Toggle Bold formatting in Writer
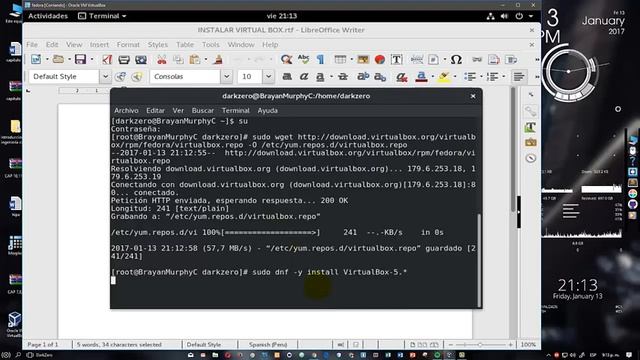 [287, 76]
